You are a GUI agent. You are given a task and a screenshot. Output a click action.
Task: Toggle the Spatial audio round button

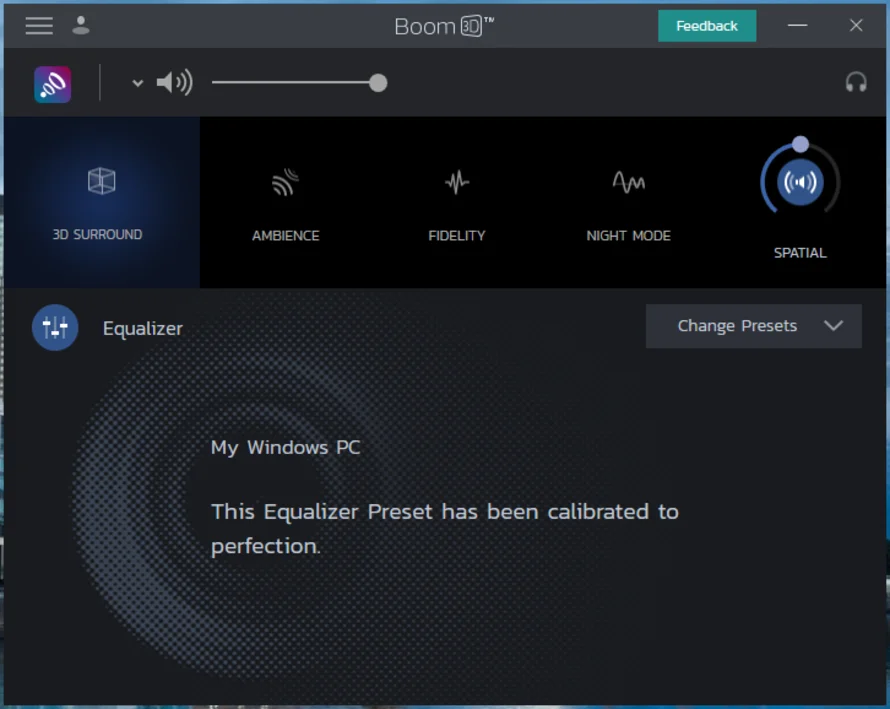point(800,182)
